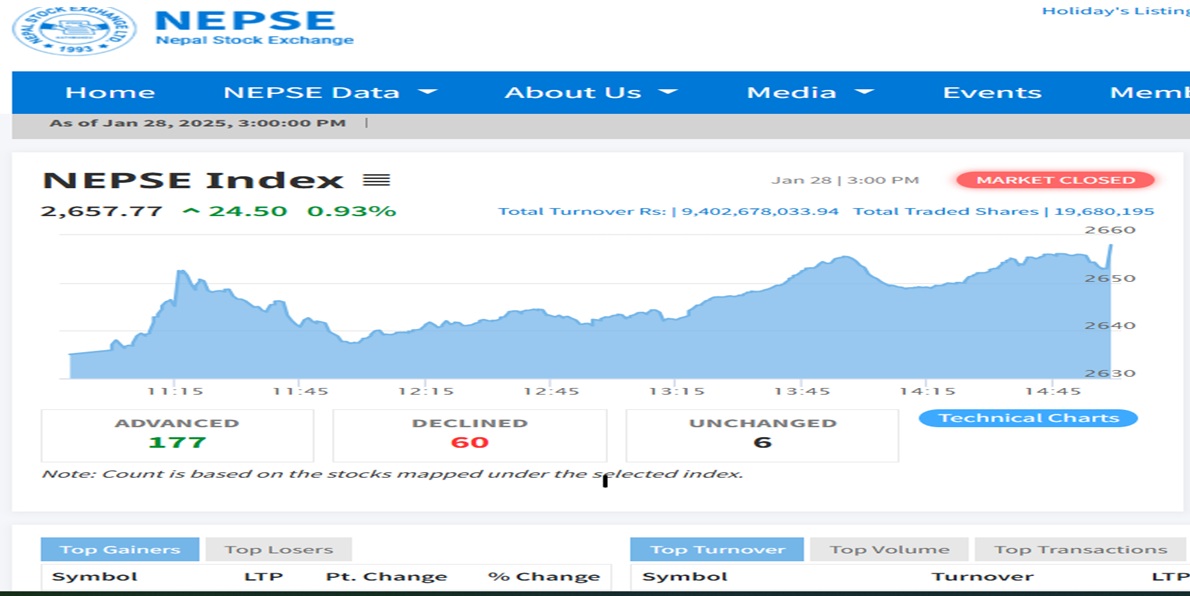Select the Top Transactions tab

coord(1081,550)
